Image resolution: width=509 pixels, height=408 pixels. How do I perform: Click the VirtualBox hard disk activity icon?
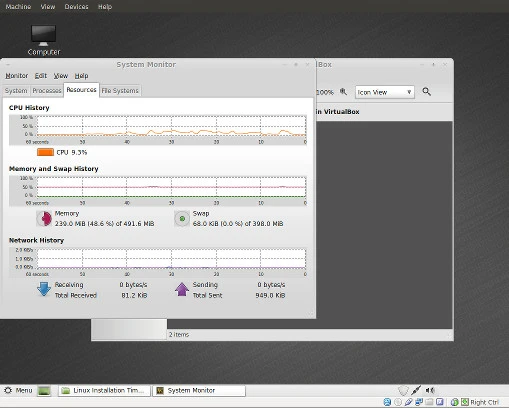pos(387,402)
